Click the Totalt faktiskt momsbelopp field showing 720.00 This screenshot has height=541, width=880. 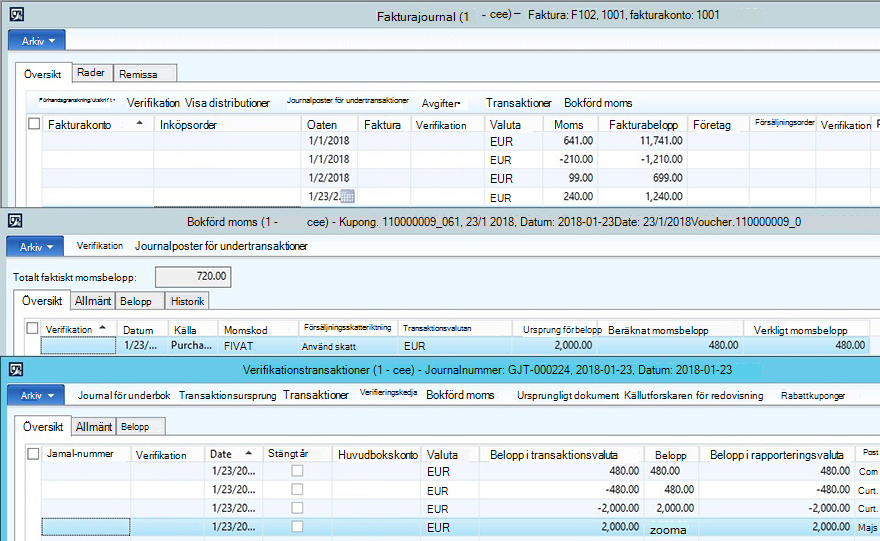tap(193, 276)
